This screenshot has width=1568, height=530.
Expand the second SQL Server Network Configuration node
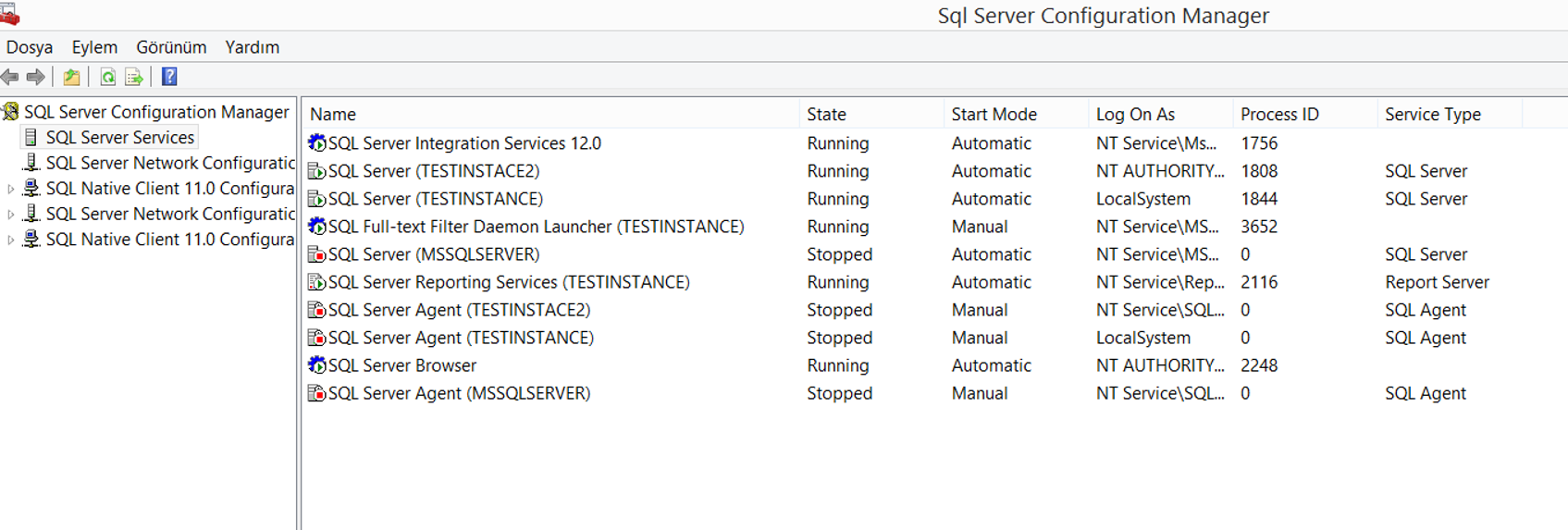10,215
